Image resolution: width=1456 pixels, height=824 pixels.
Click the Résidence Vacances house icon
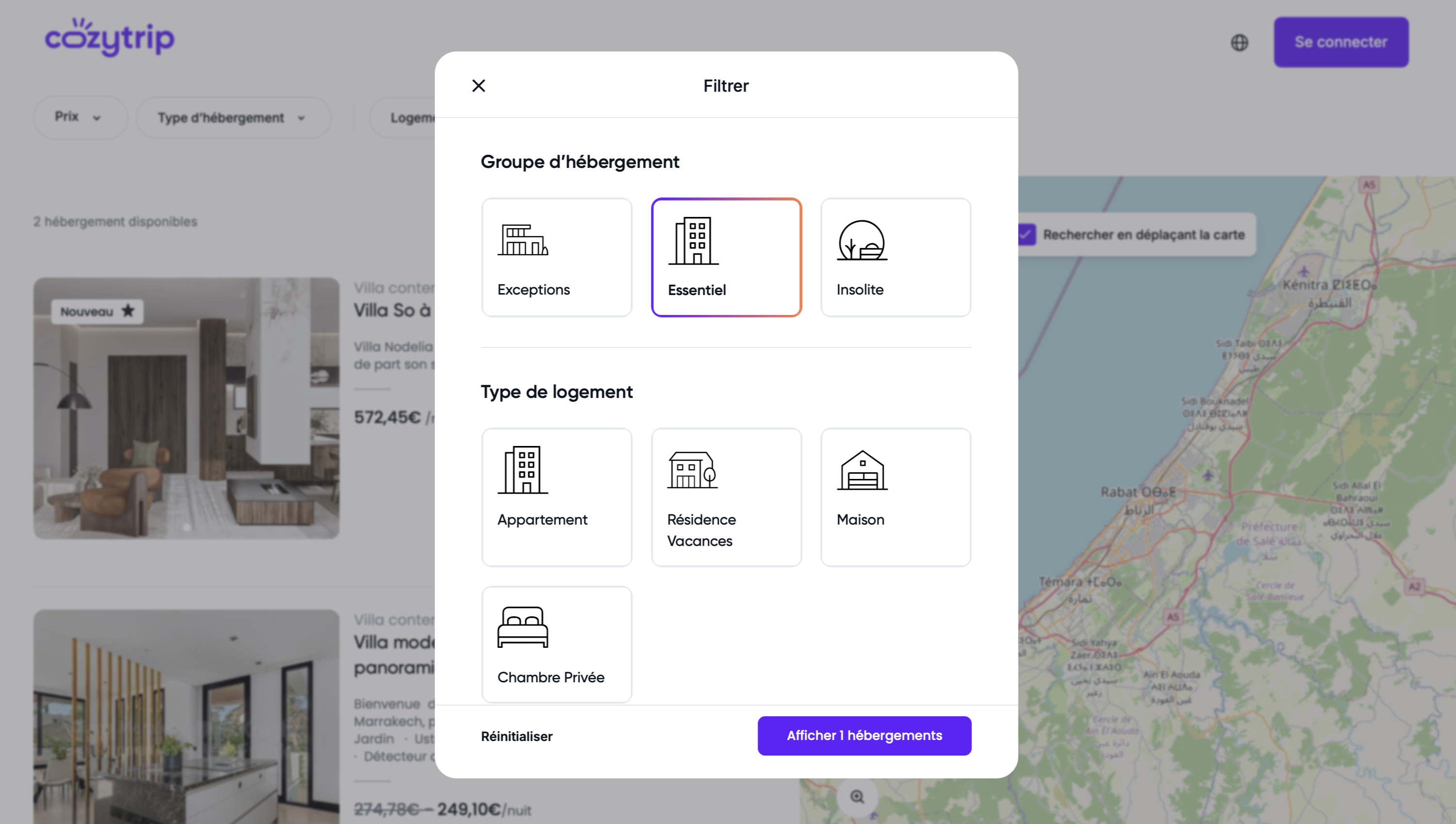692,470
